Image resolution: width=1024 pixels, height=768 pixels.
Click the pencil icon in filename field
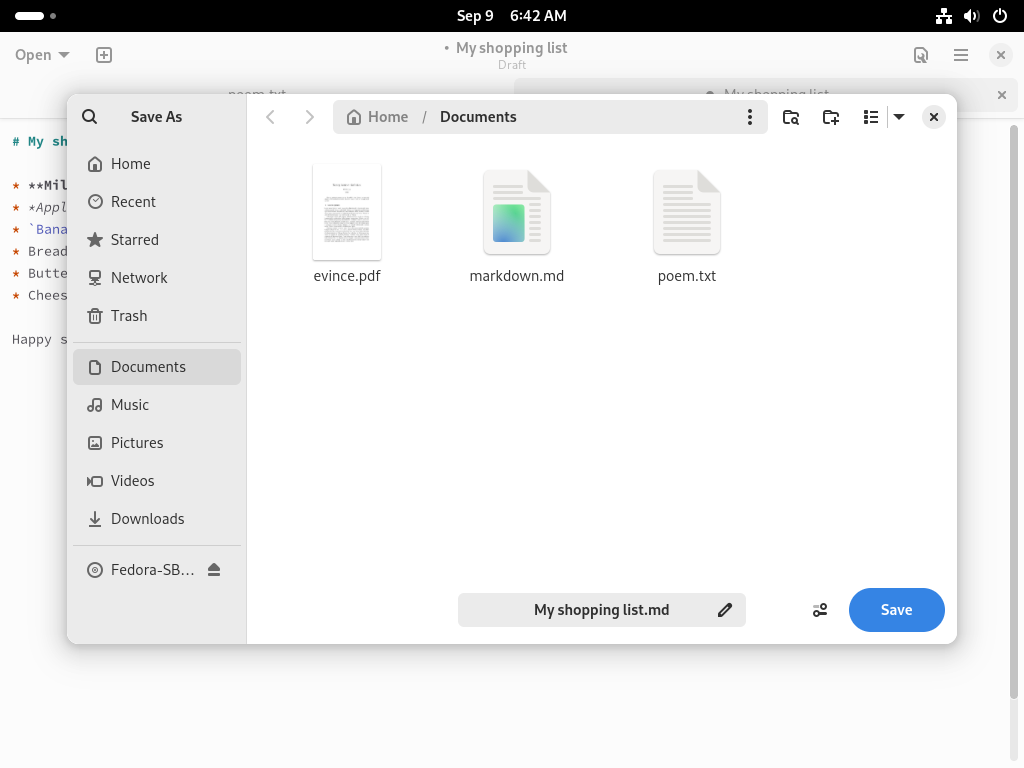click(725, 610)
